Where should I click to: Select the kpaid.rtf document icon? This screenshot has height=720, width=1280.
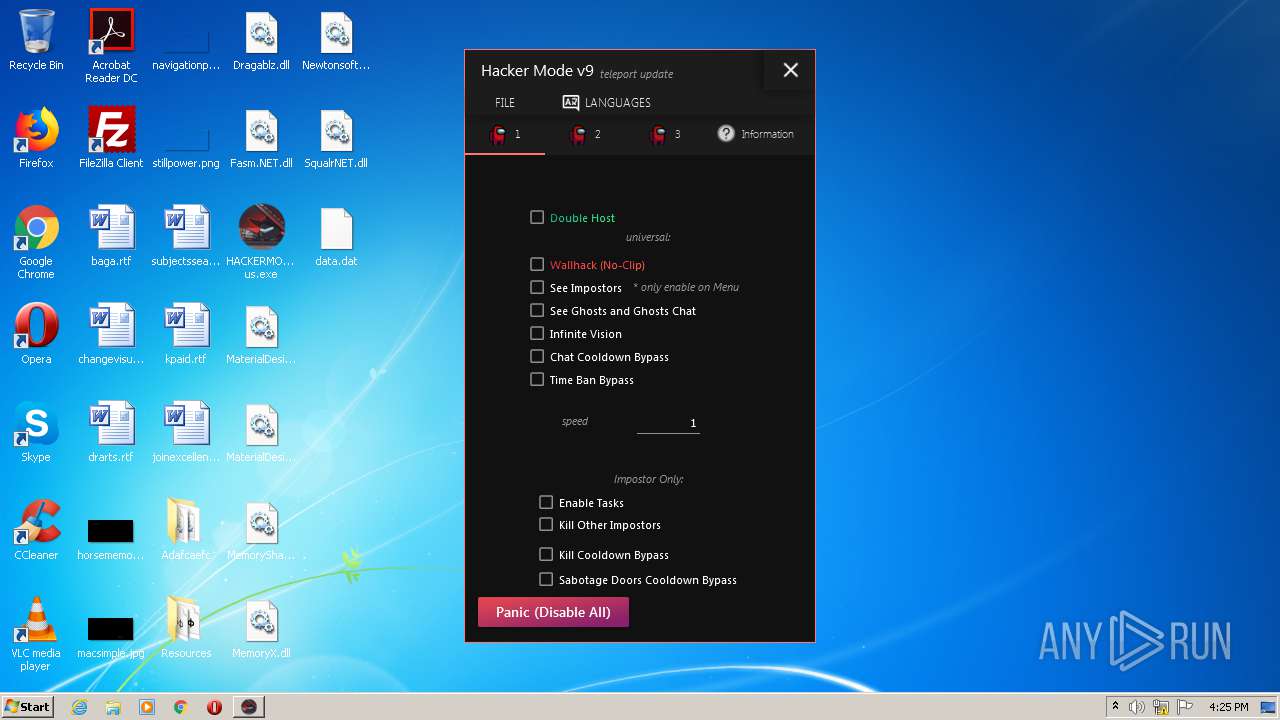[186, 334]
